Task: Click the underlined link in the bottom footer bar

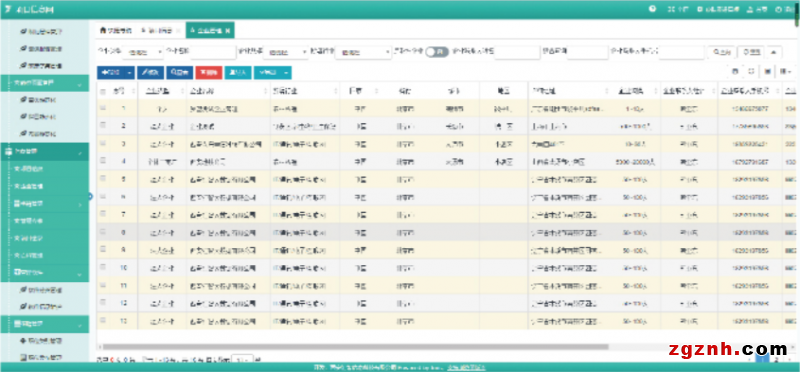Action: (466, 367)
